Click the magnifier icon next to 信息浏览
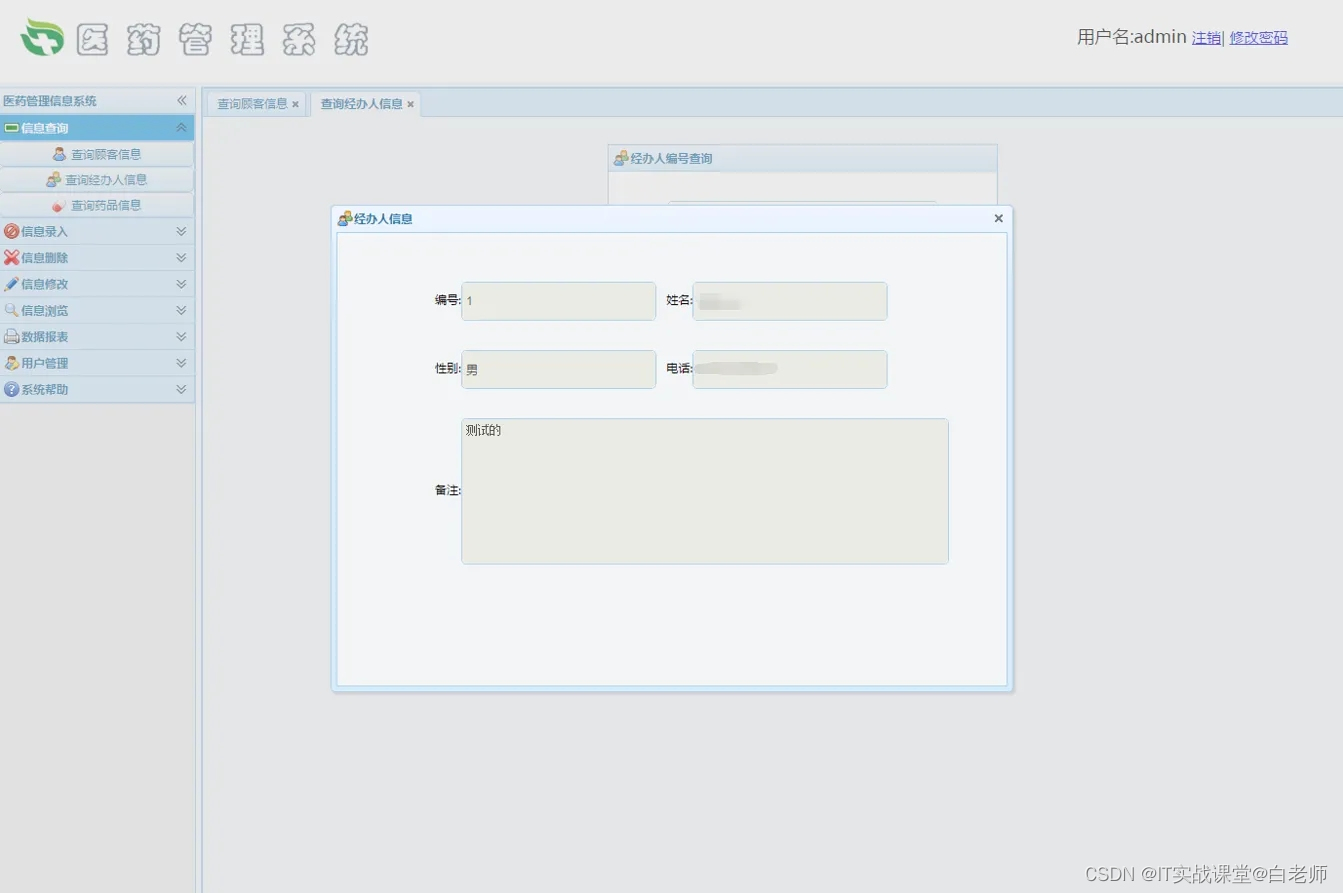1343x893 pixels. click(11, 310)
